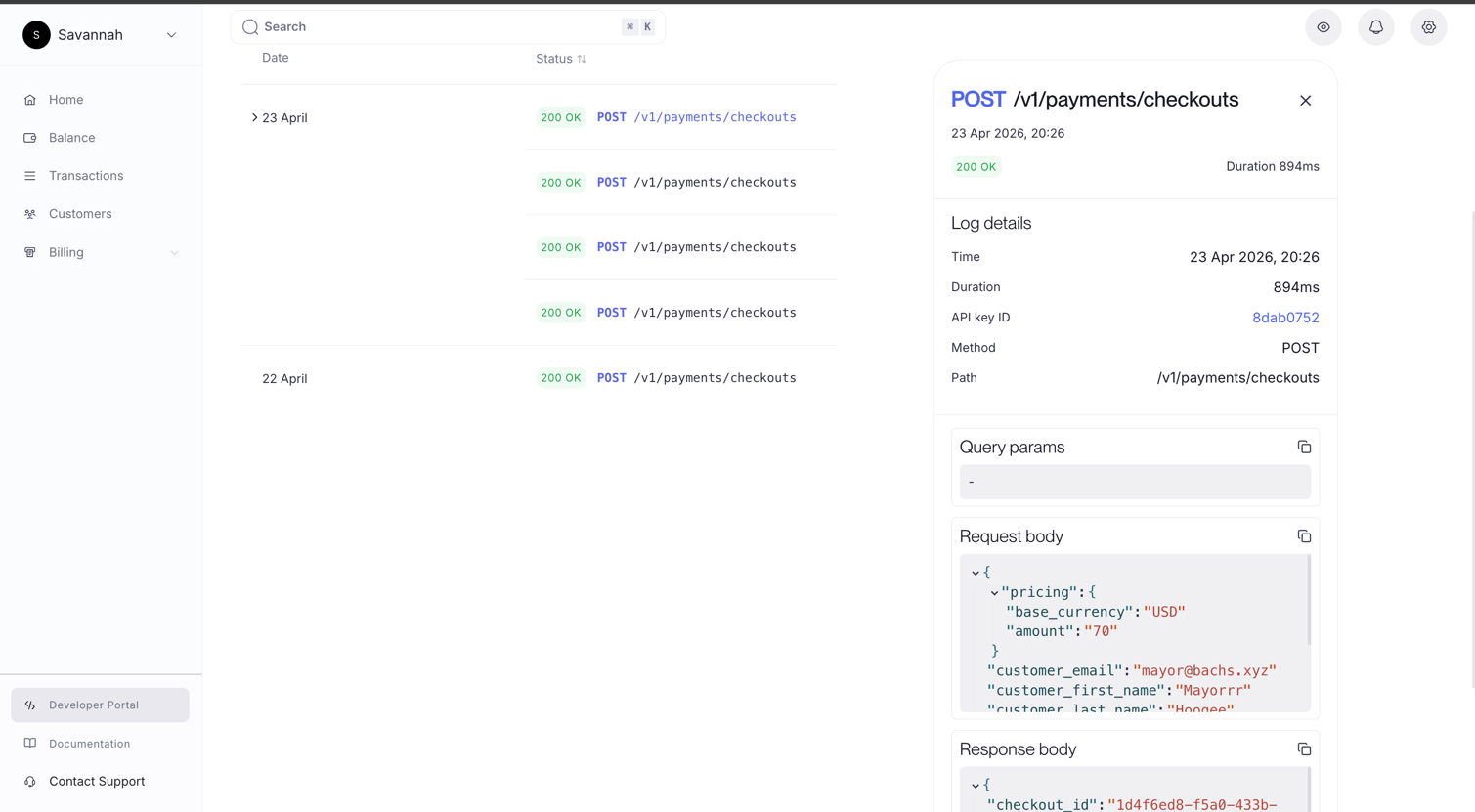Click the panel title POST /v1/payments/checkouts
1475x812 pixels.
(x=1095, y=100)
